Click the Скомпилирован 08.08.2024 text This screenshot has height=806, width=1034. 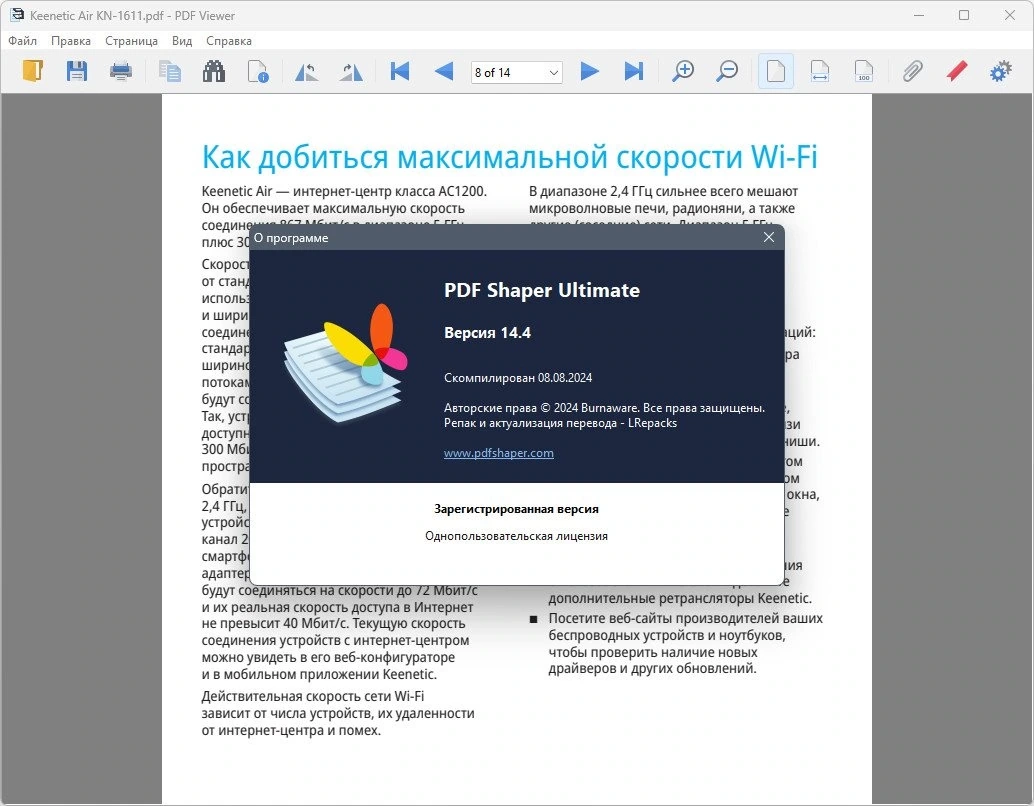point(518,378)
